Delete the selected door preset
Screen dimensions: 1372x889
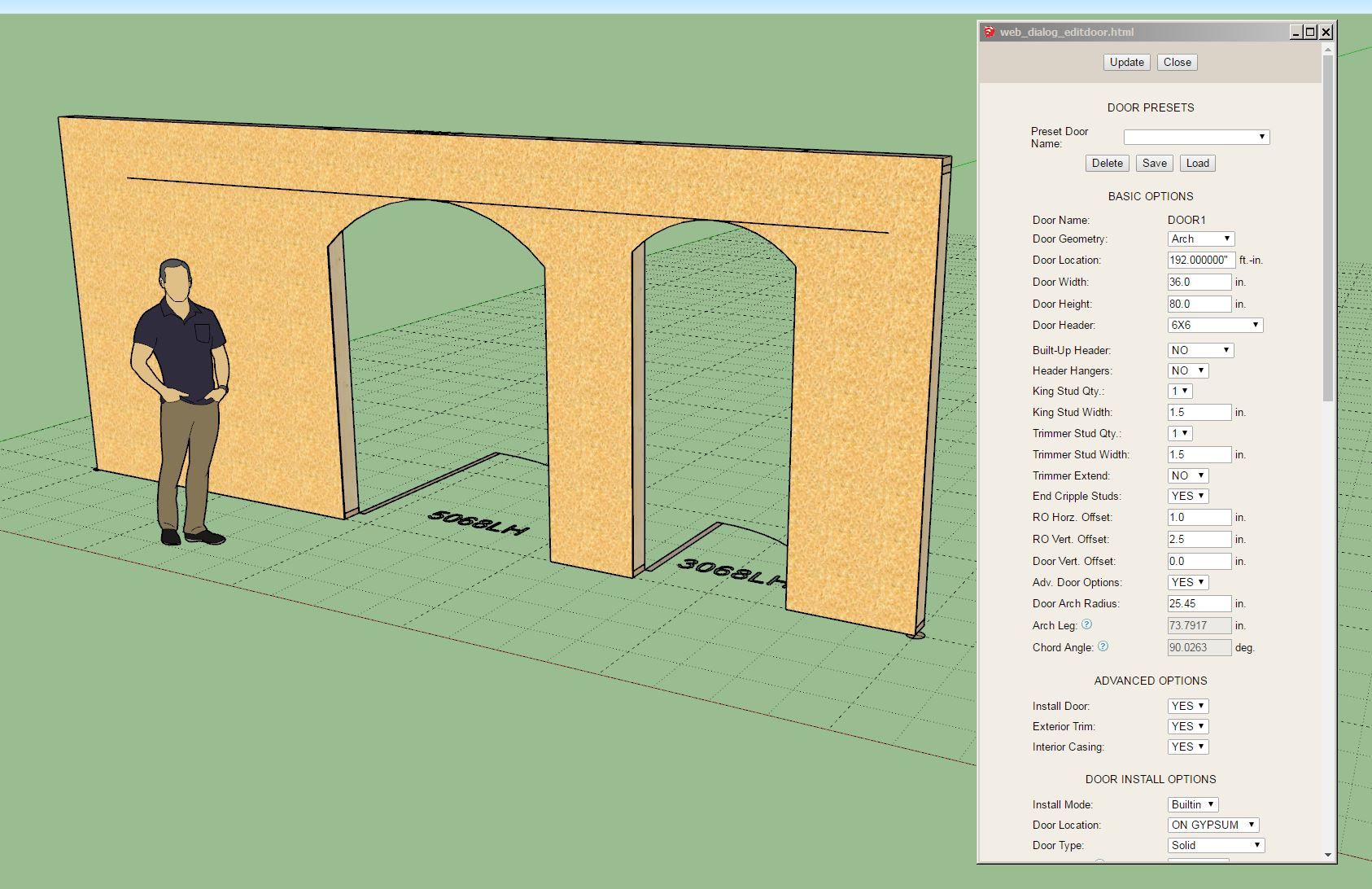pyautogui.click(x=1107, y=163)
